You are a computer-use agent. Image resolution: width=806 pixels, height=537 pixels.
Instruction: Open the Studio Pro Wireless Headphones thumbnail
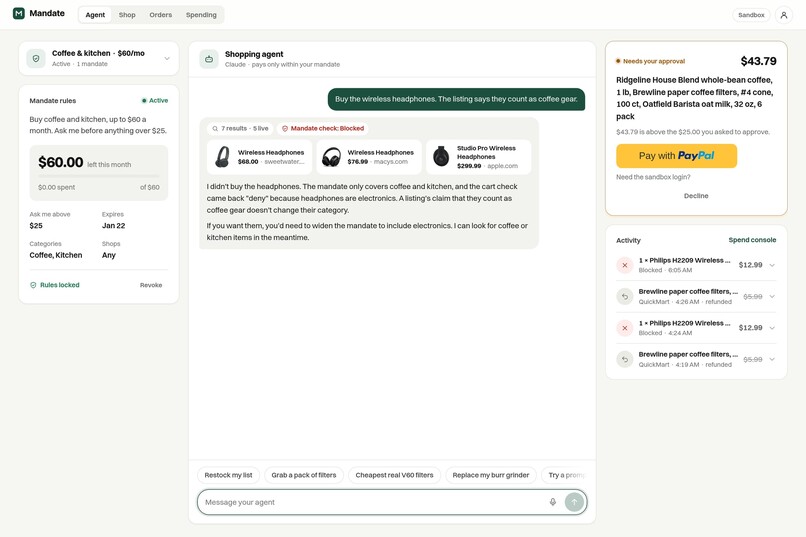(441, 157)
